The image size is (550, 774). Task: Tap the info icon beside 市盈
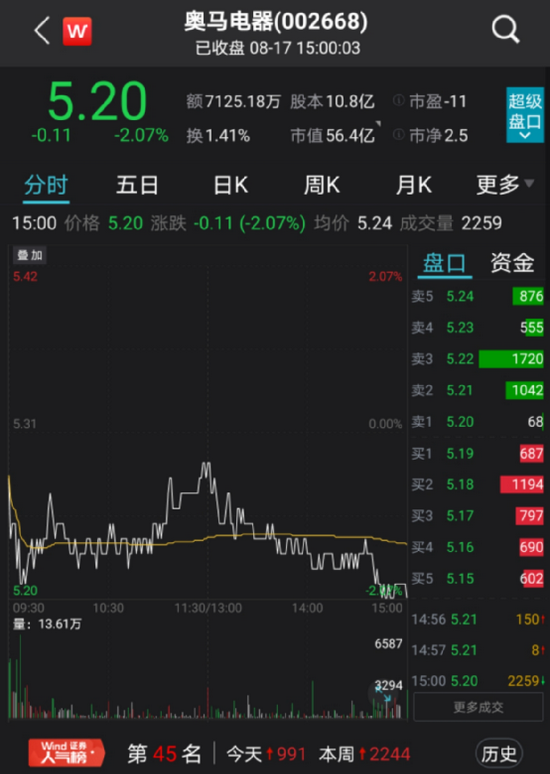click(x=398, y=101)
